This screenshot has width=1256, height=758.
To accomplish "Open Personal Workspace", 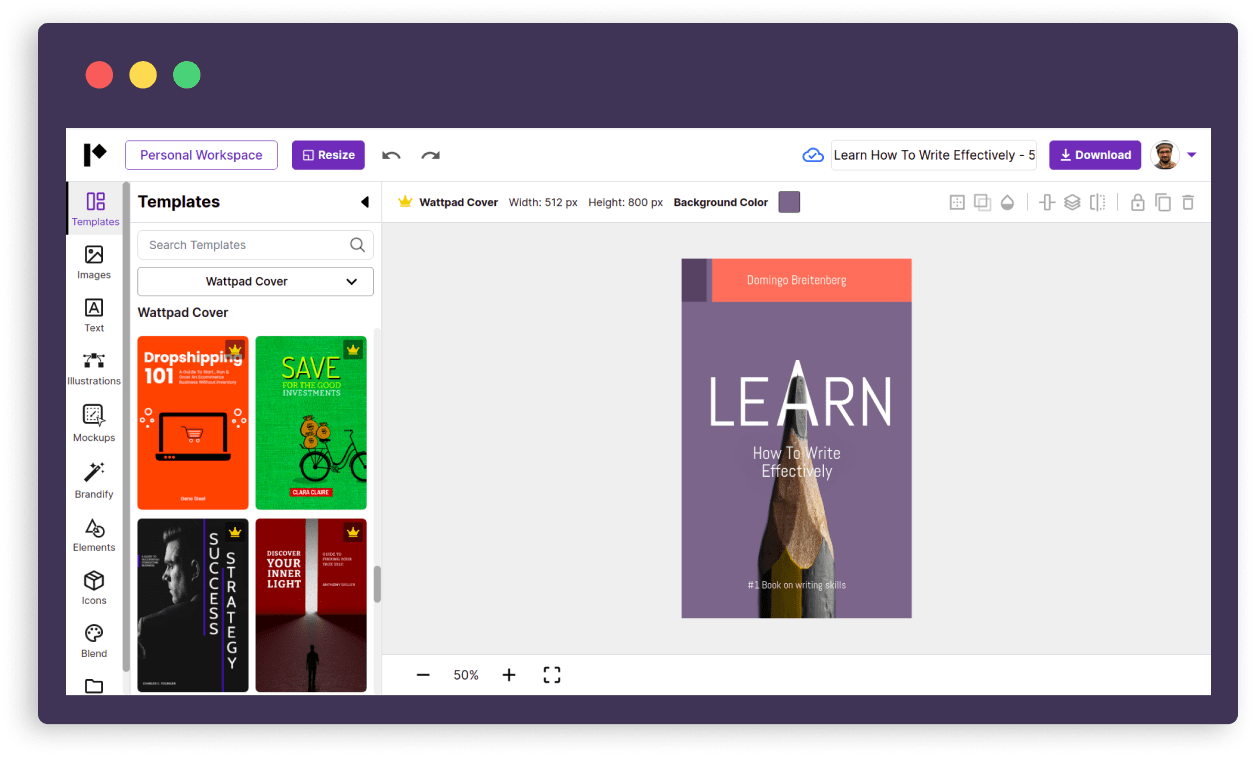I will pos(201,155).
